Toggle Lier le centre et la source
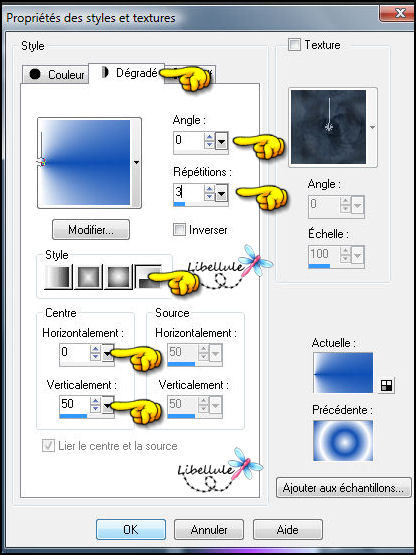The height and width of the screenshot is (555, 416). [x=48, y=446]
